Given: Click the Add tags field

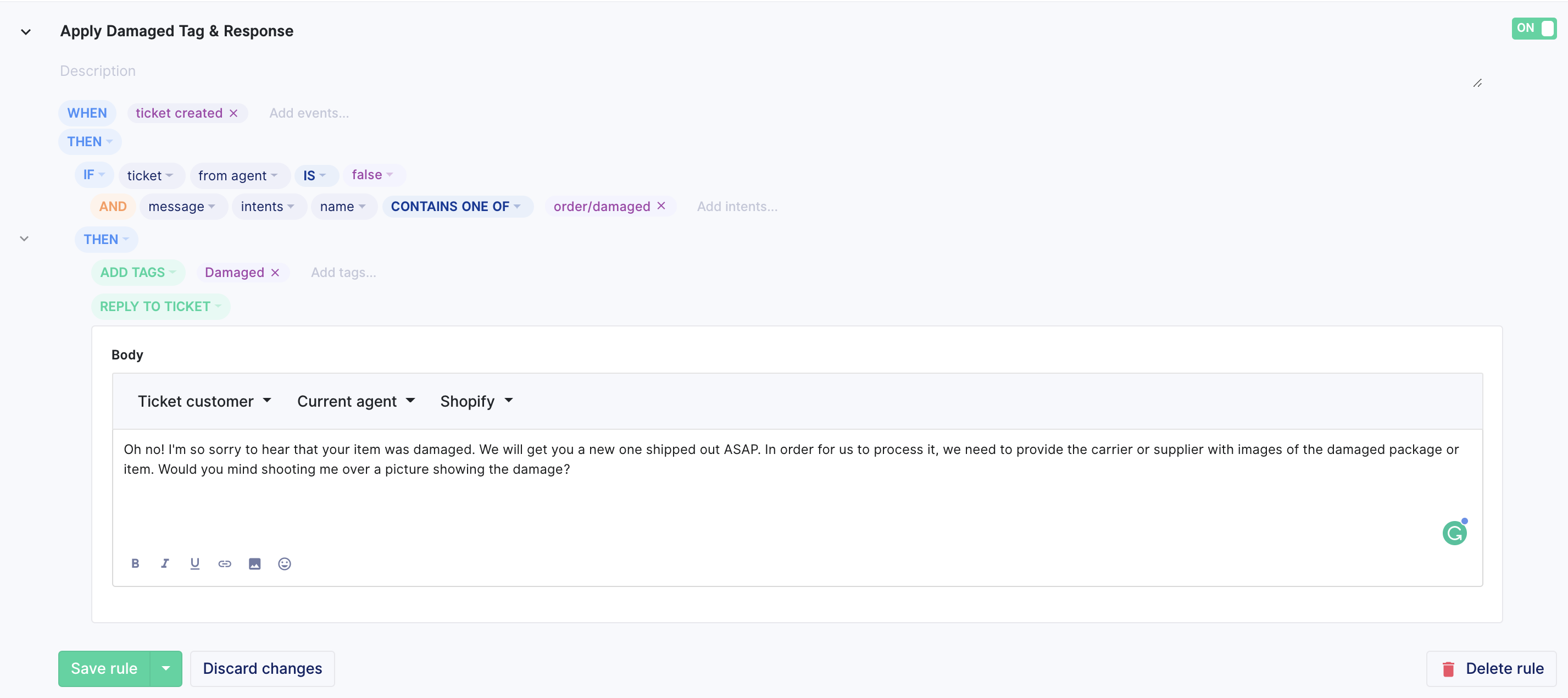Looking at the screenshot, I should coord(343,272).
